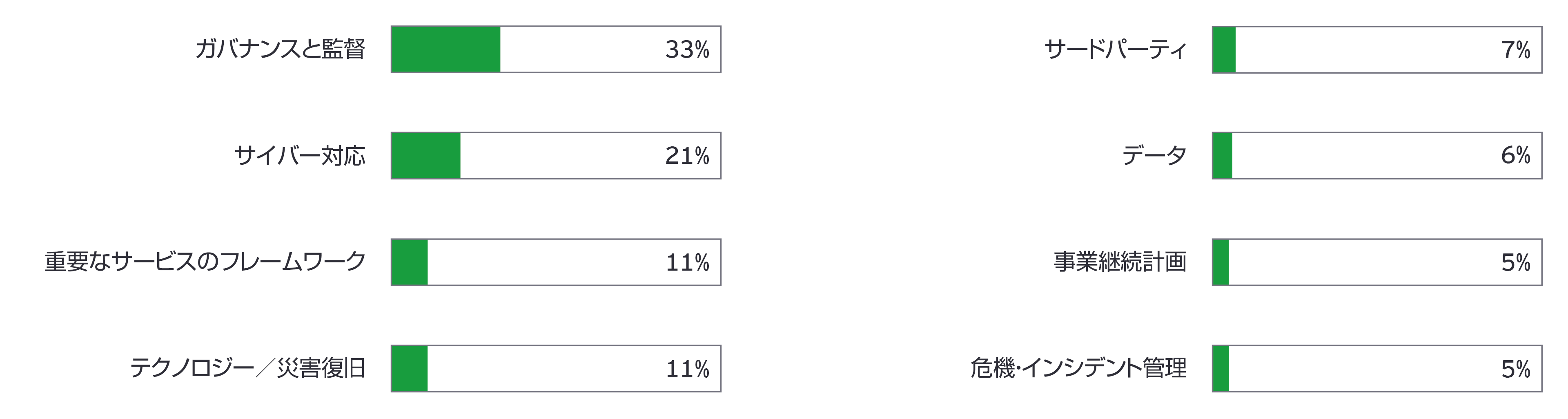Click the green fill of the 重要なサービスのフレームワーク bar
This screenshot has height=419, width=1568.
[x=410, y=262]
